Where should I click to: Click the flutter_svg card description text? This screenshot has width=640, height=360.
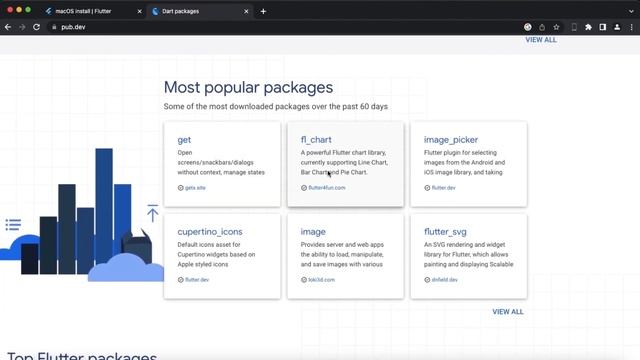click(469, 254)
